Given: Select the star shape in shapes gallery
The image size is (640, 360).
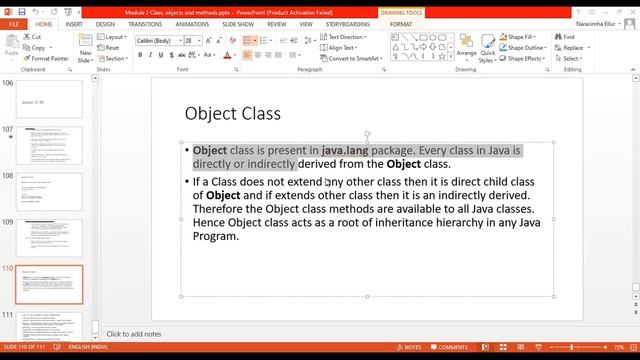Looking at the screenshot, I should [x=442, y=57].
